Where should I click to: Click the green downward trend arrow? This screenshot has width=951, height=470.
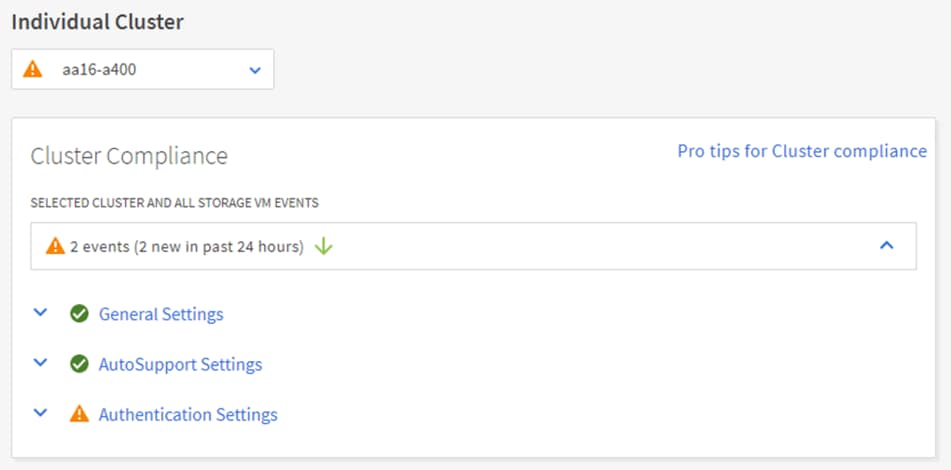[x=323, y=246]
